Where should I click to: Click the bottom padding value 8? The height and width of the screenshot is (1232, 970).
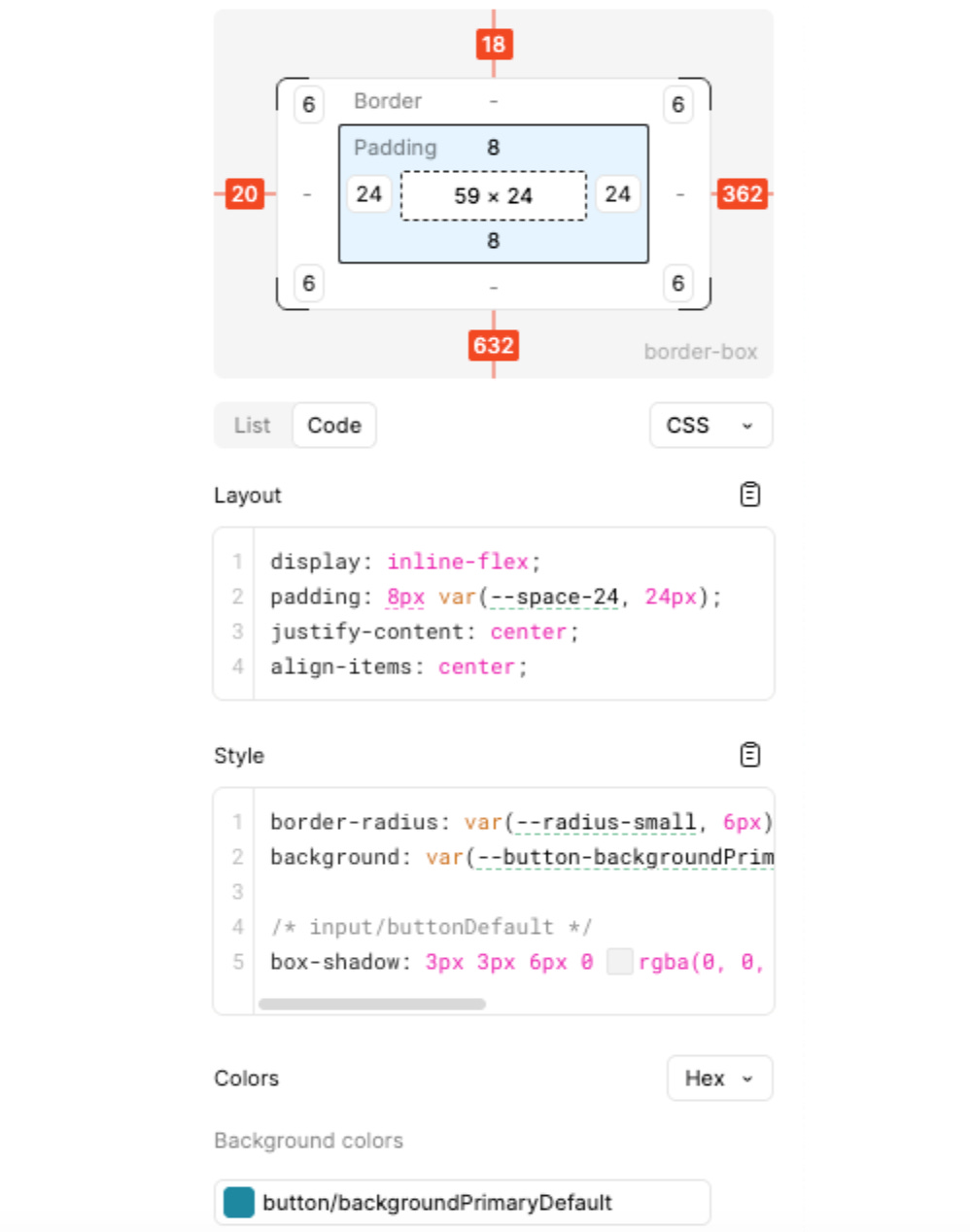(x=494, y=241)
